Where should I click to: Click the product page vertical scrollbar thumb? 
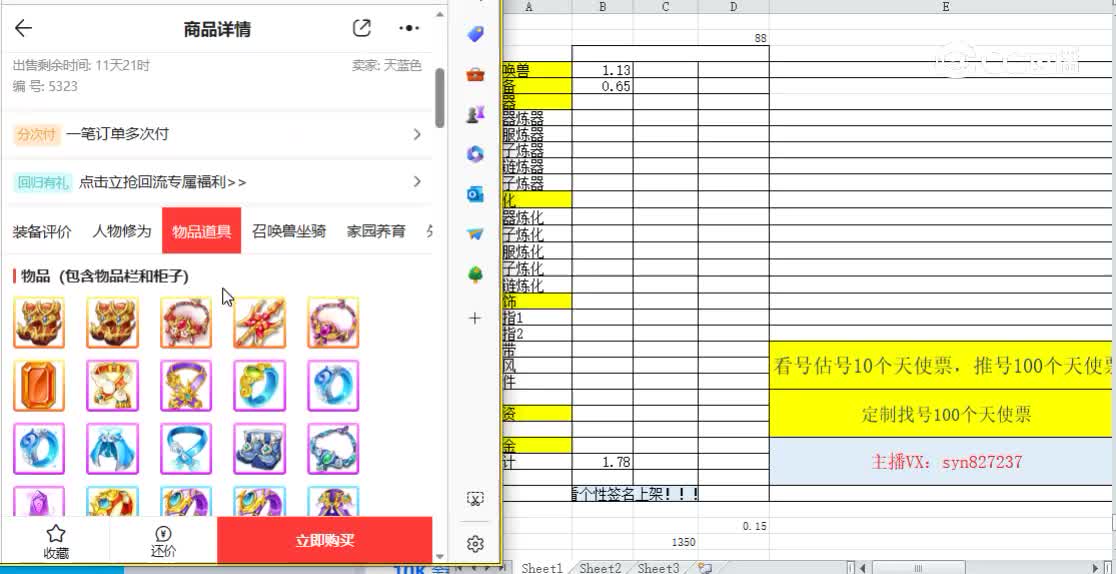[x=439, y=98]
